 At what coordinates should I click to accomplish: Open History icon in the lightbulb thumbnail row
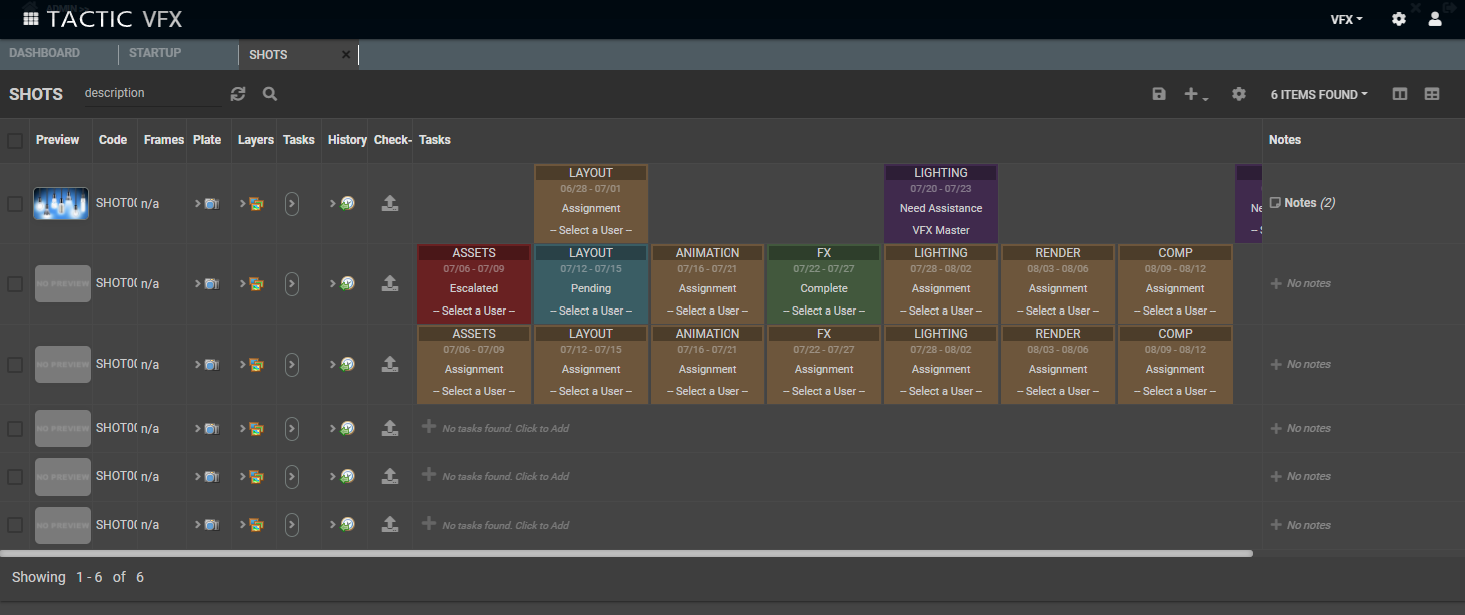(x=347, y=204)
